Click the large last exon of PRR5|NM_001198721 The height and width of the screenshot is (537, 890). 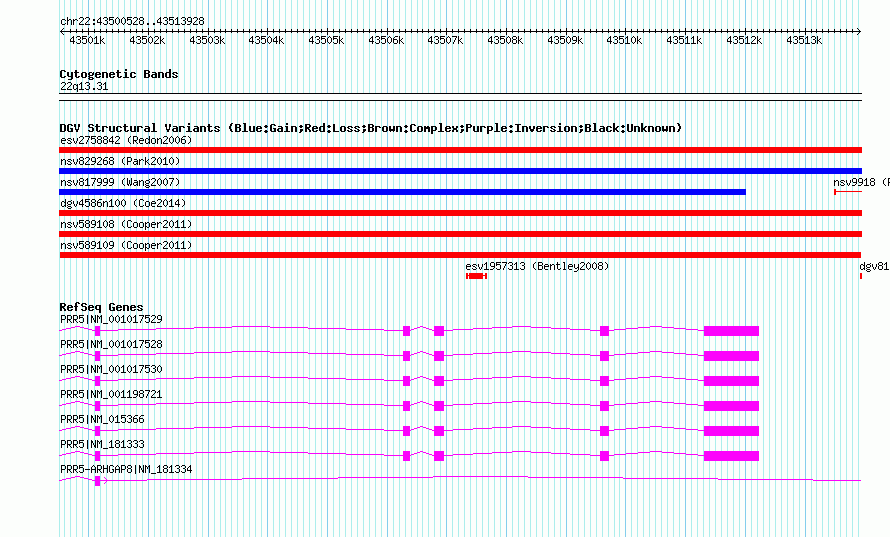tap(731, 406)
